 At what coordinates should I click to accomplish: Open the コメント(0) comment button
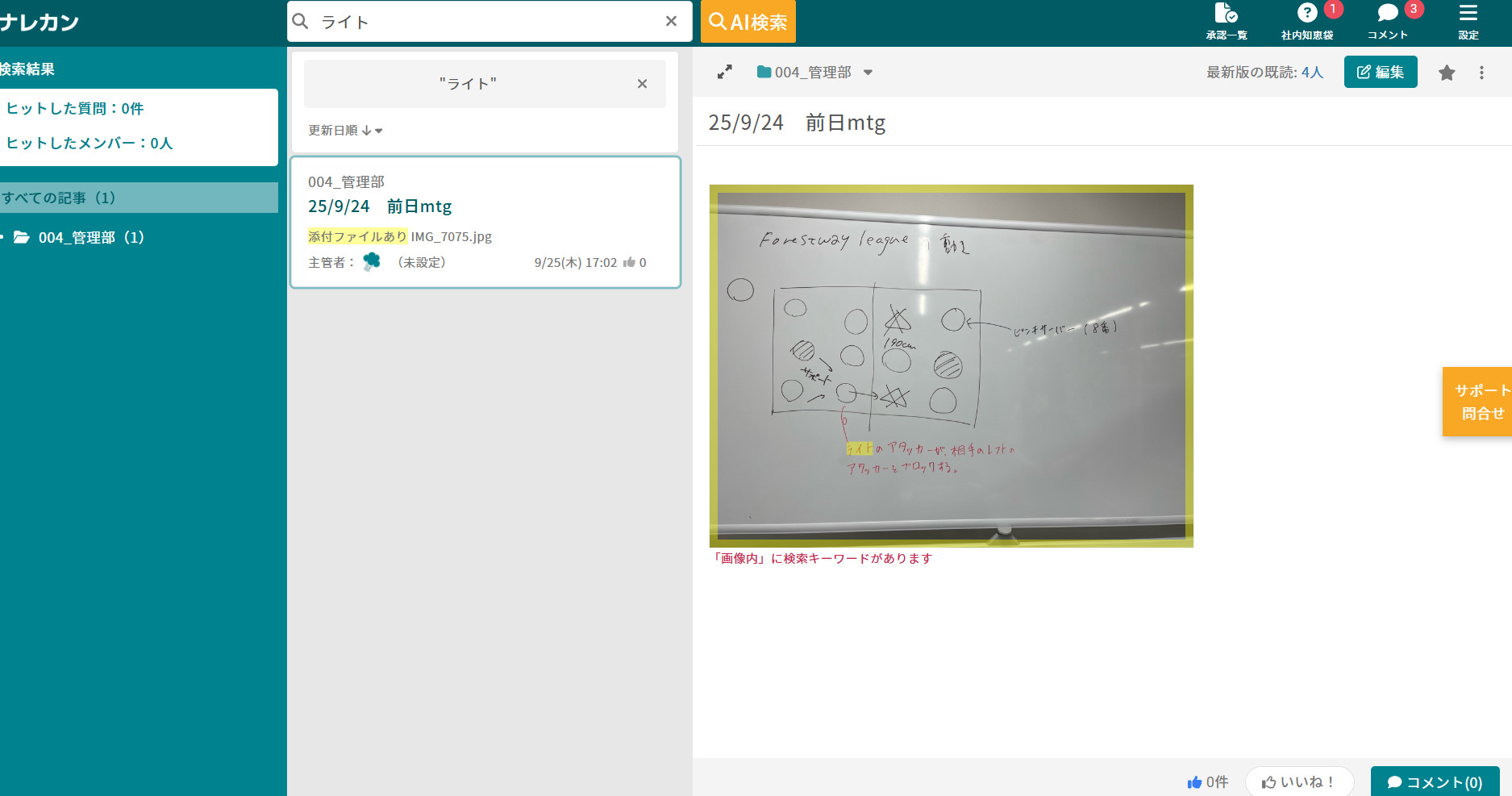[1435, 781]
